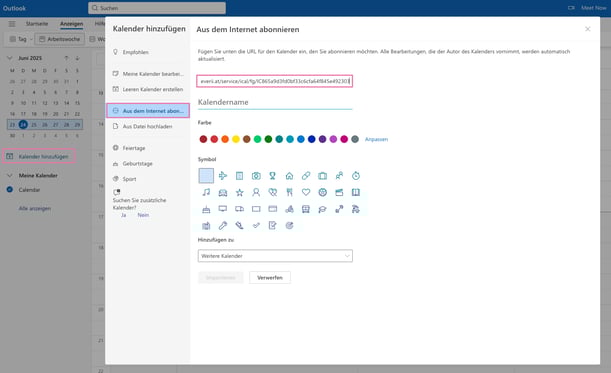This screenshot has height=373, width=611.
Task: Collapse the Meine Kalender group
Action: (10, 176)
